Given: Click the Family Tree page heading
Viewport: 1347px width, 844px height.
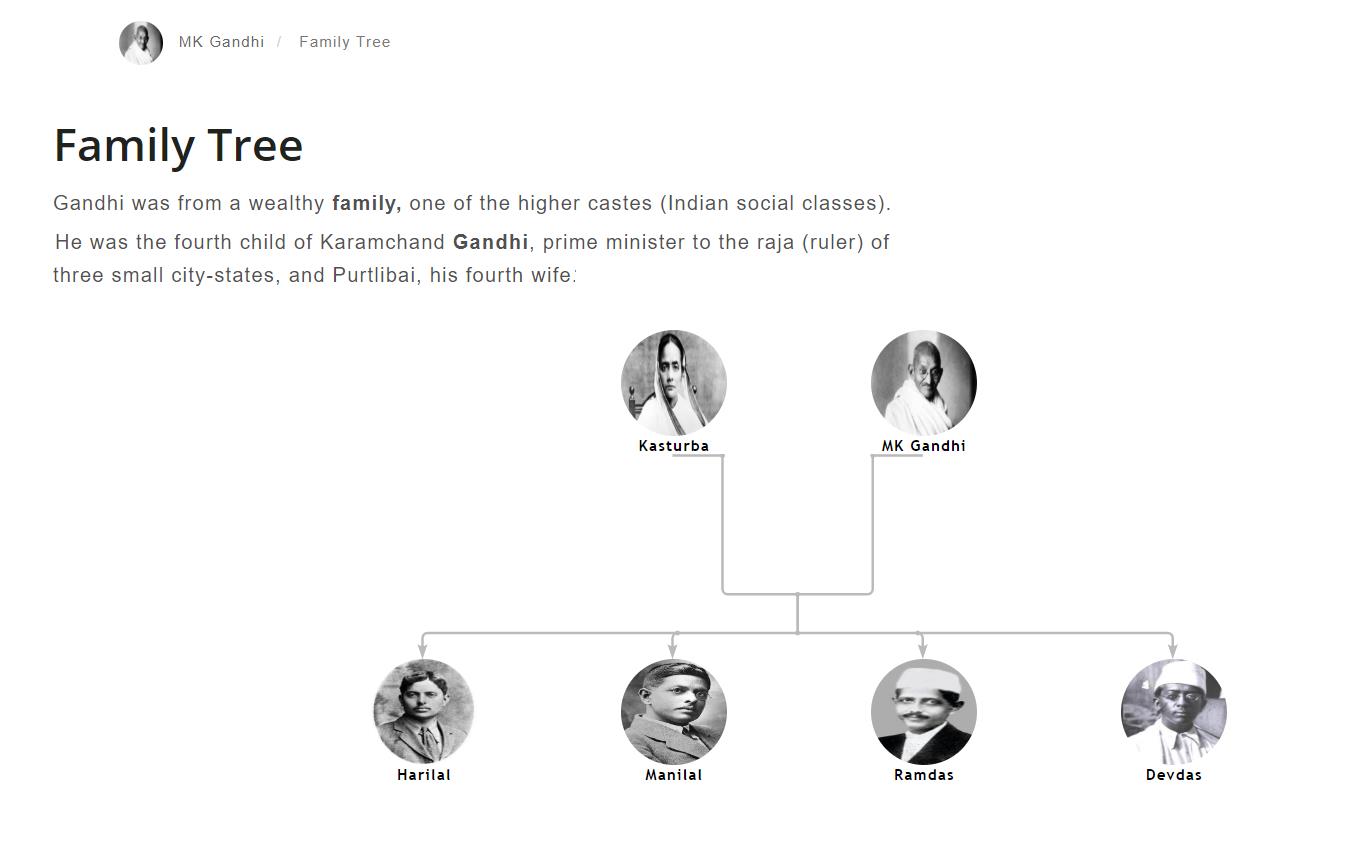Looking at the screenshot, I should [178, 146].
